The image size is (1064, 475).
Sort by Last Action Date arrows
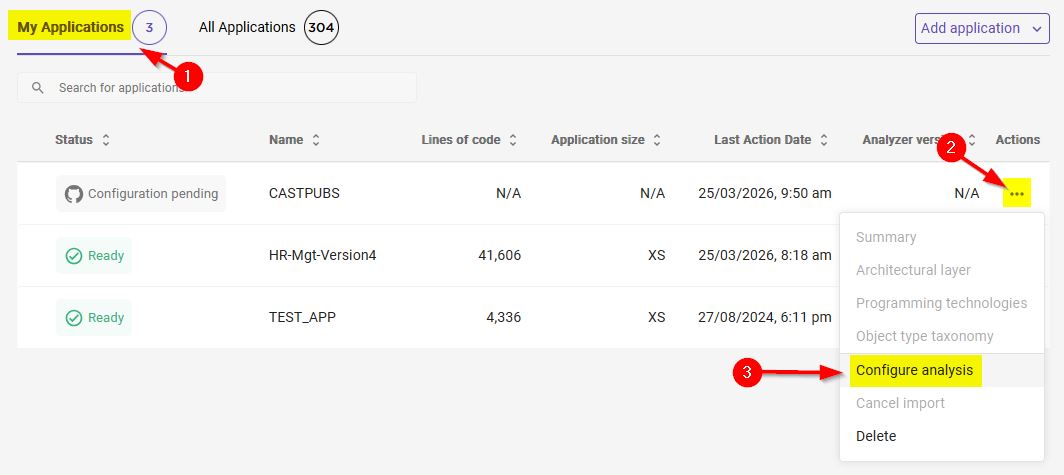[x=824, y=140]
